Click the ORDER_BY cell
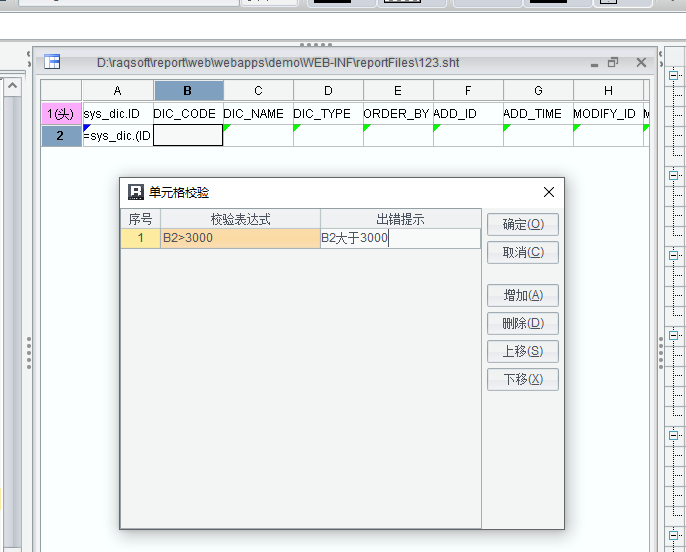This screenshot has height=552, width=686. coord(398,114)
